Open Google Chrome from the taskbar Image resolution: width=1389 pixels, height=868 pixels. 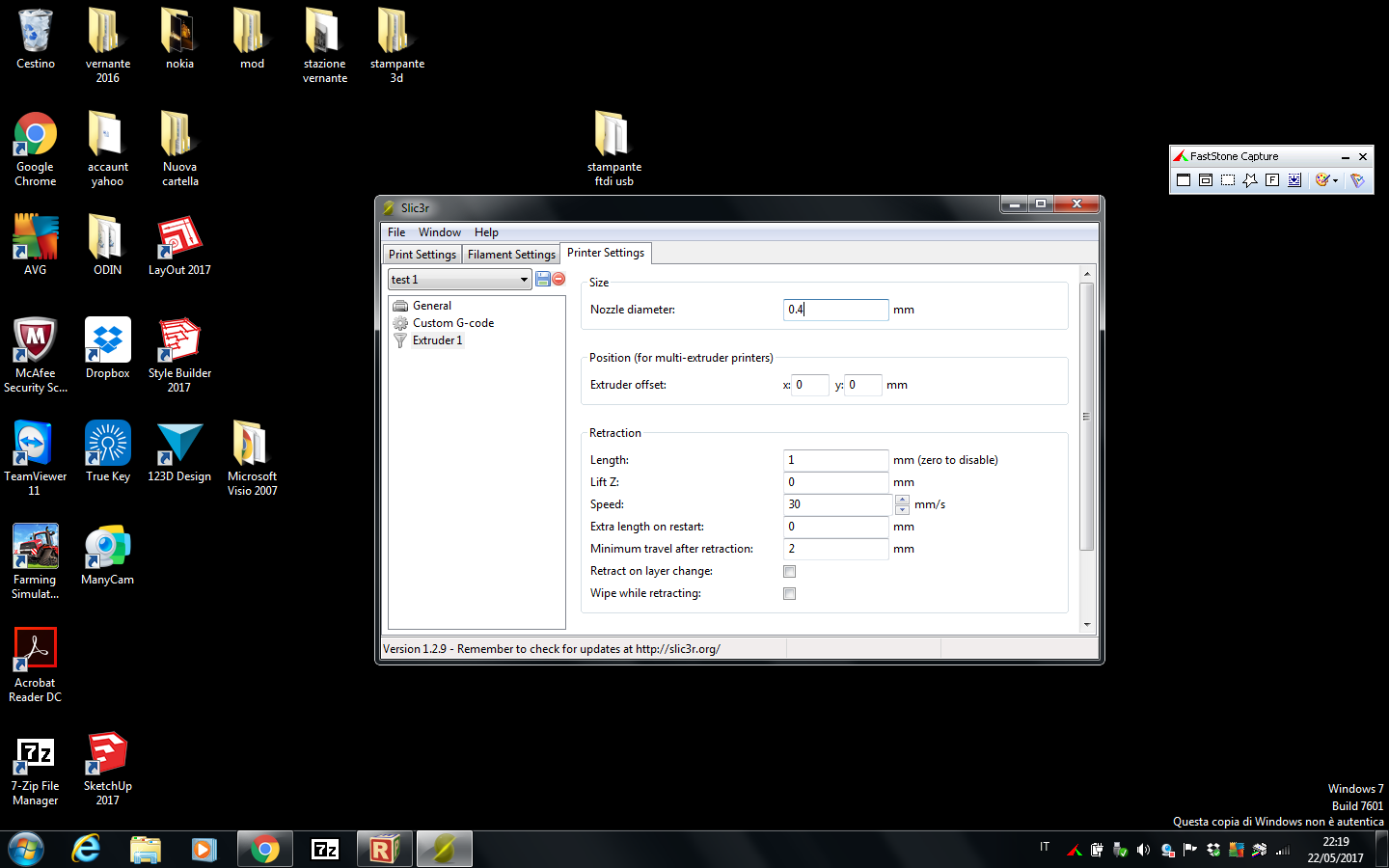264,849
